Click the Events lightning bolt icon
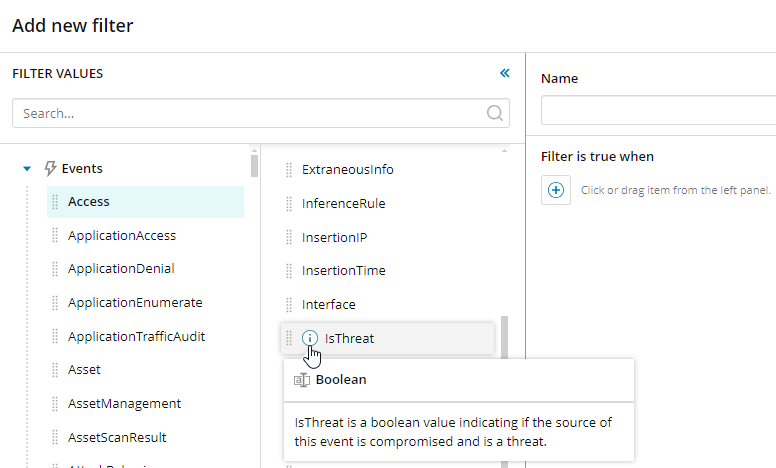 (x=51, y=169)
